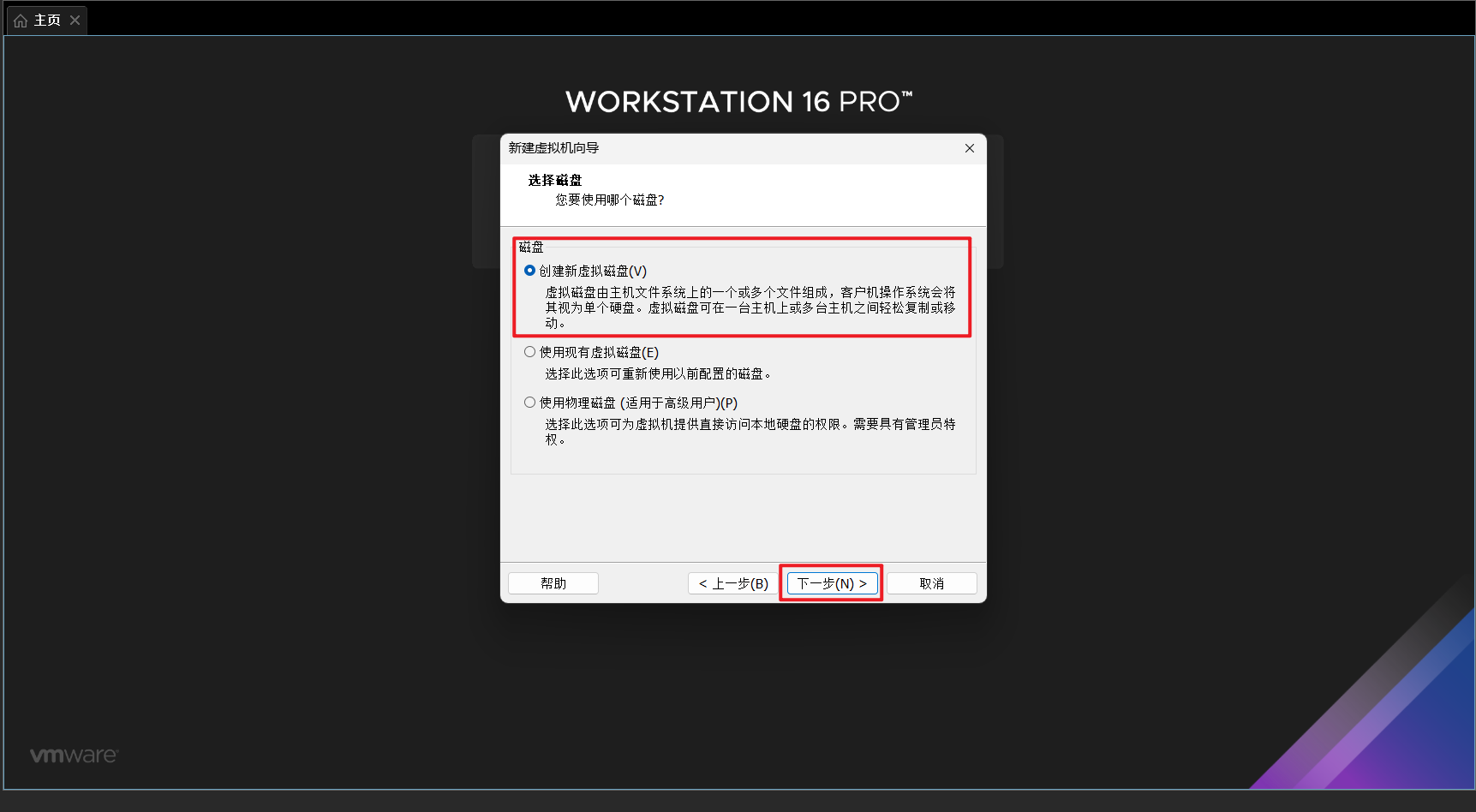Screen dimensions: 1476x812
Task: Click the 选择磁盘 heading text
Action: pyautogui.click(x=555, y=180)
